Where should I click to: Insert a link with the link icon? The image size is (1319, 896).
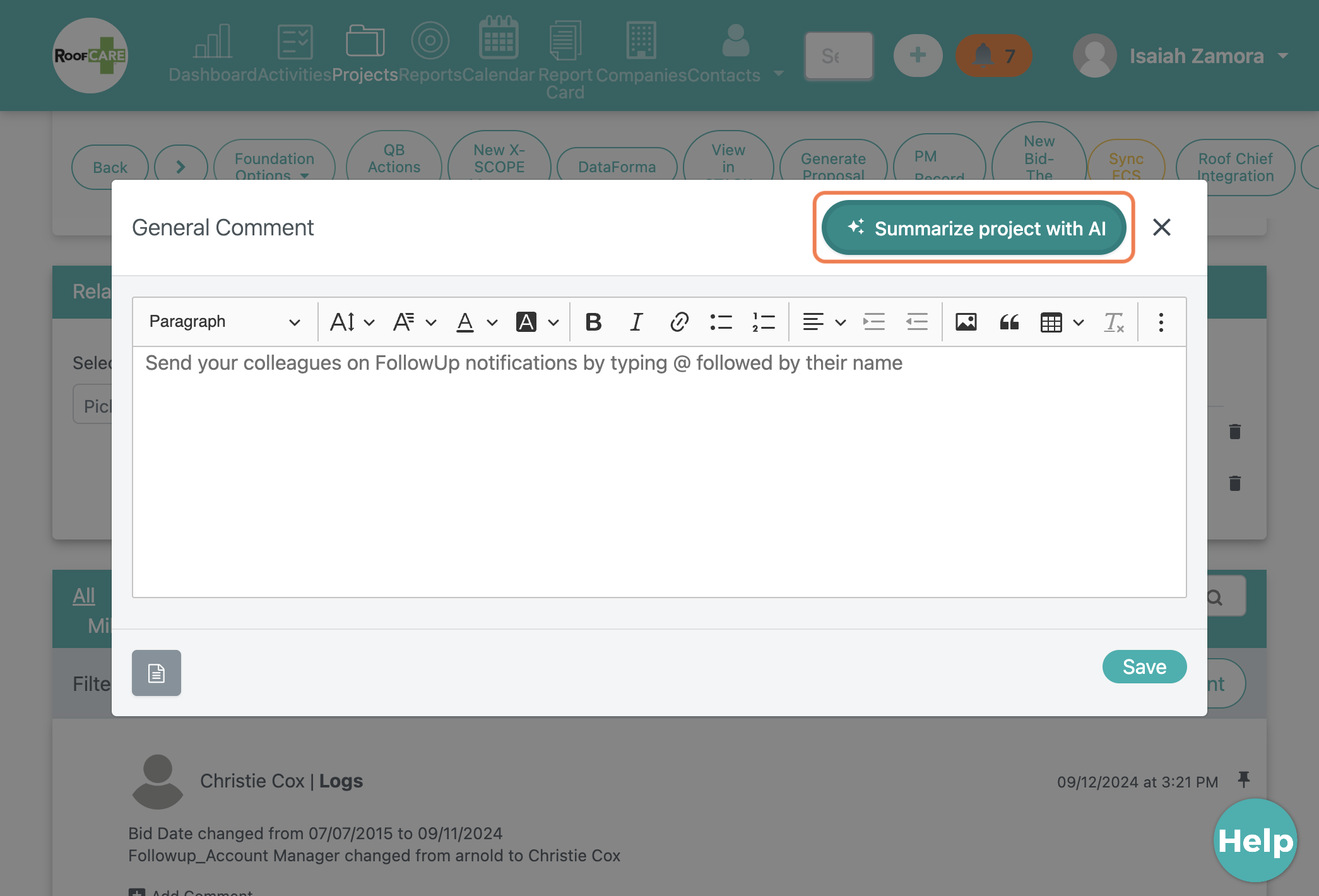click(x=679, y=322)
